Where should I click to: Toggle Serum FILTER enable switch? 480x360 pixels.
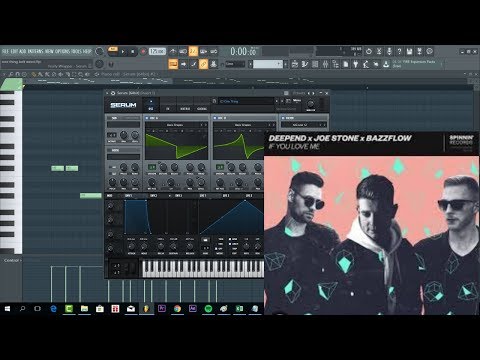pyautogui.click(x=283, y=118)
